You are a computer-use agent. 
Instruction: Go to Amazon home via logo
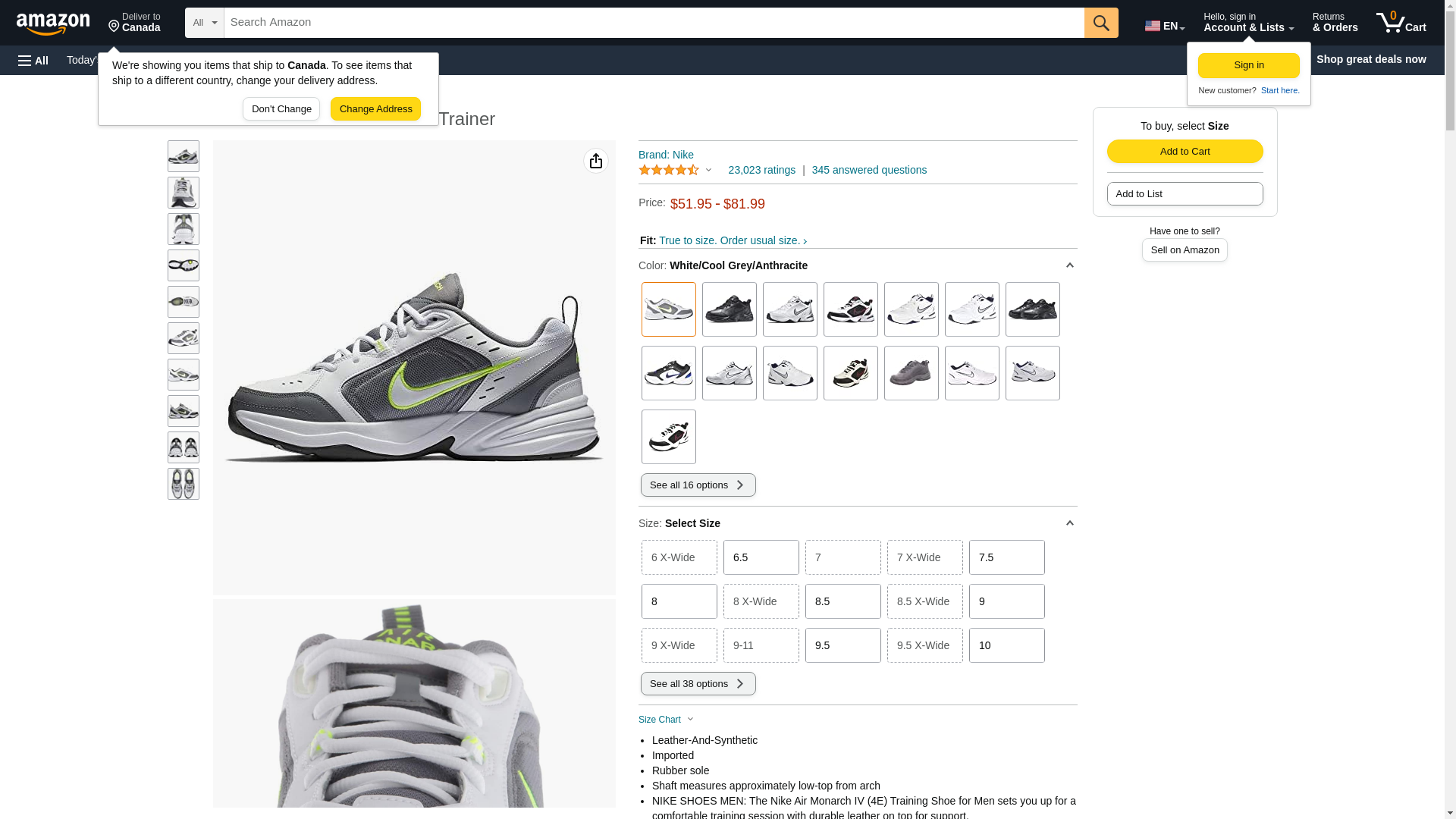[x=53, y=24]
